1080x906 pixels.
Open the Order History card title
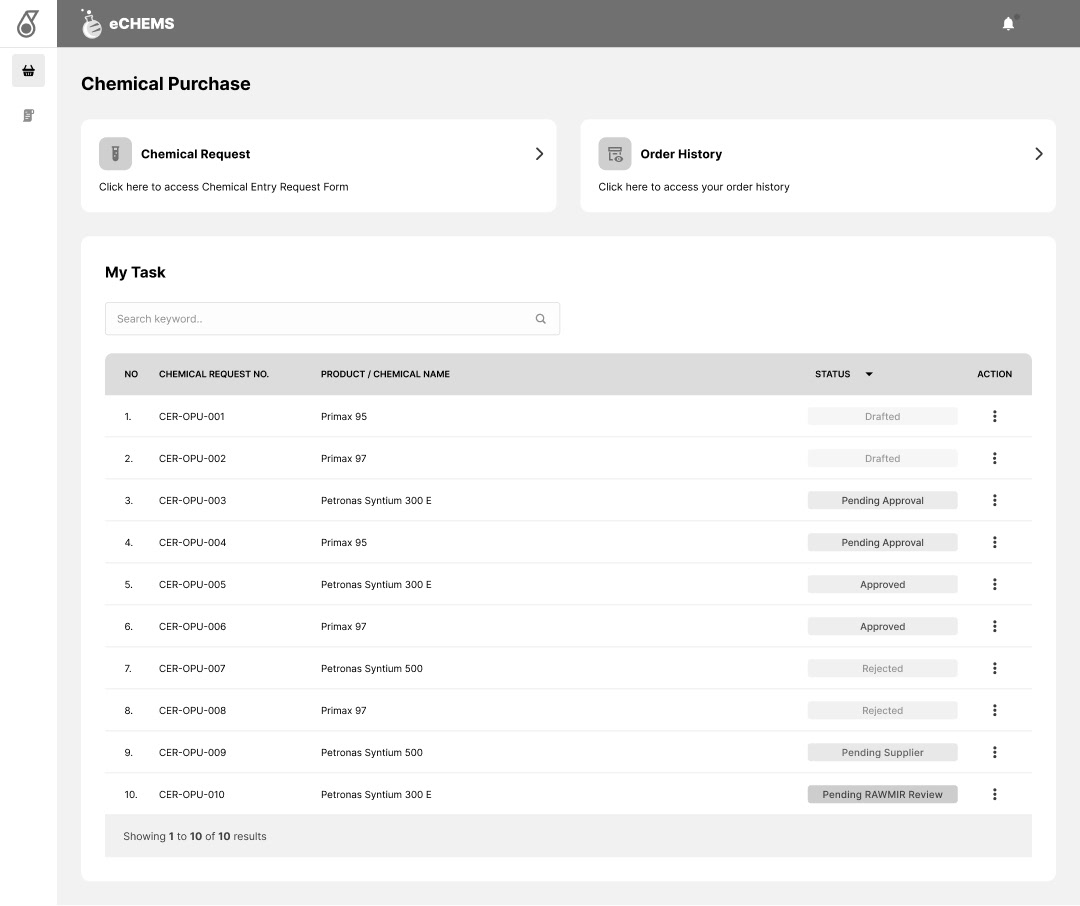(681, 154)
